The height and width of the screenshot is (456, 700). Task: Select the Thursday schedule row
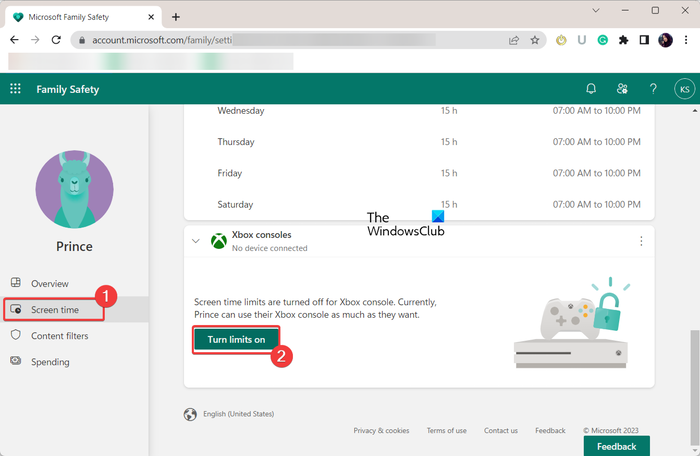(x=419, y=142)
